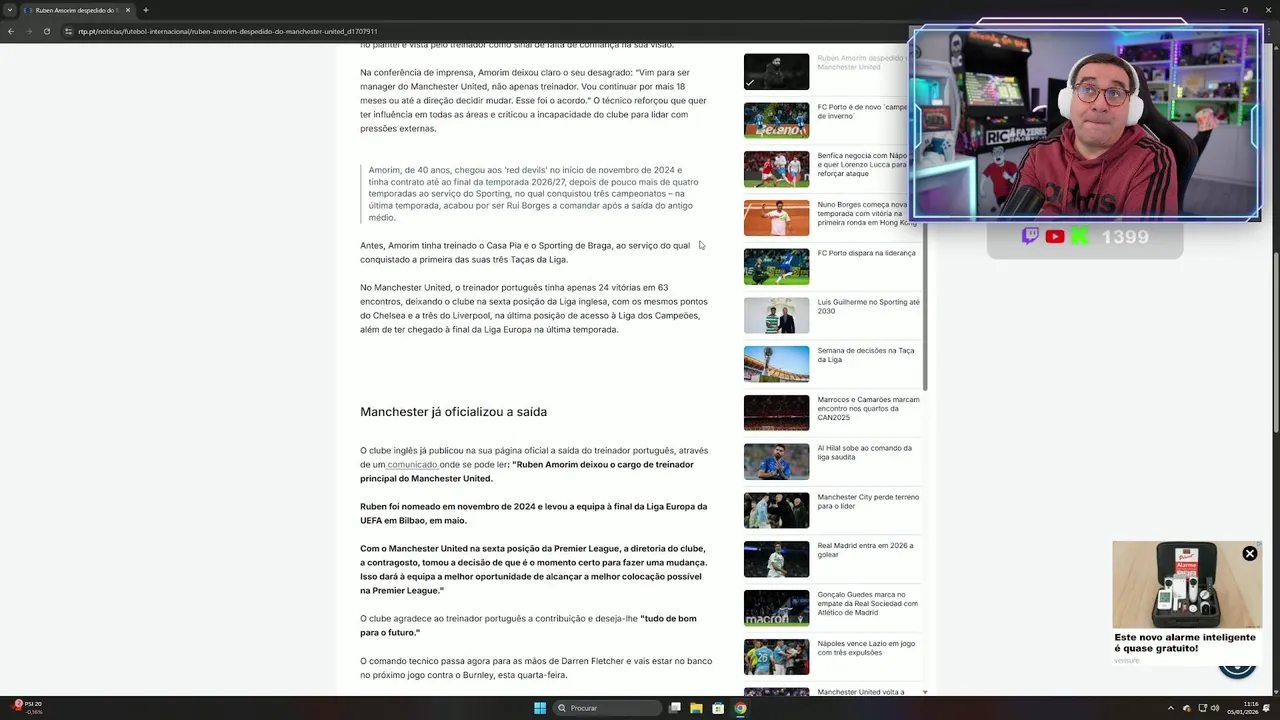This screenshot has width=1280, height=720.
Task: Show hidden system tray icons chevron
Action: 1171,708
